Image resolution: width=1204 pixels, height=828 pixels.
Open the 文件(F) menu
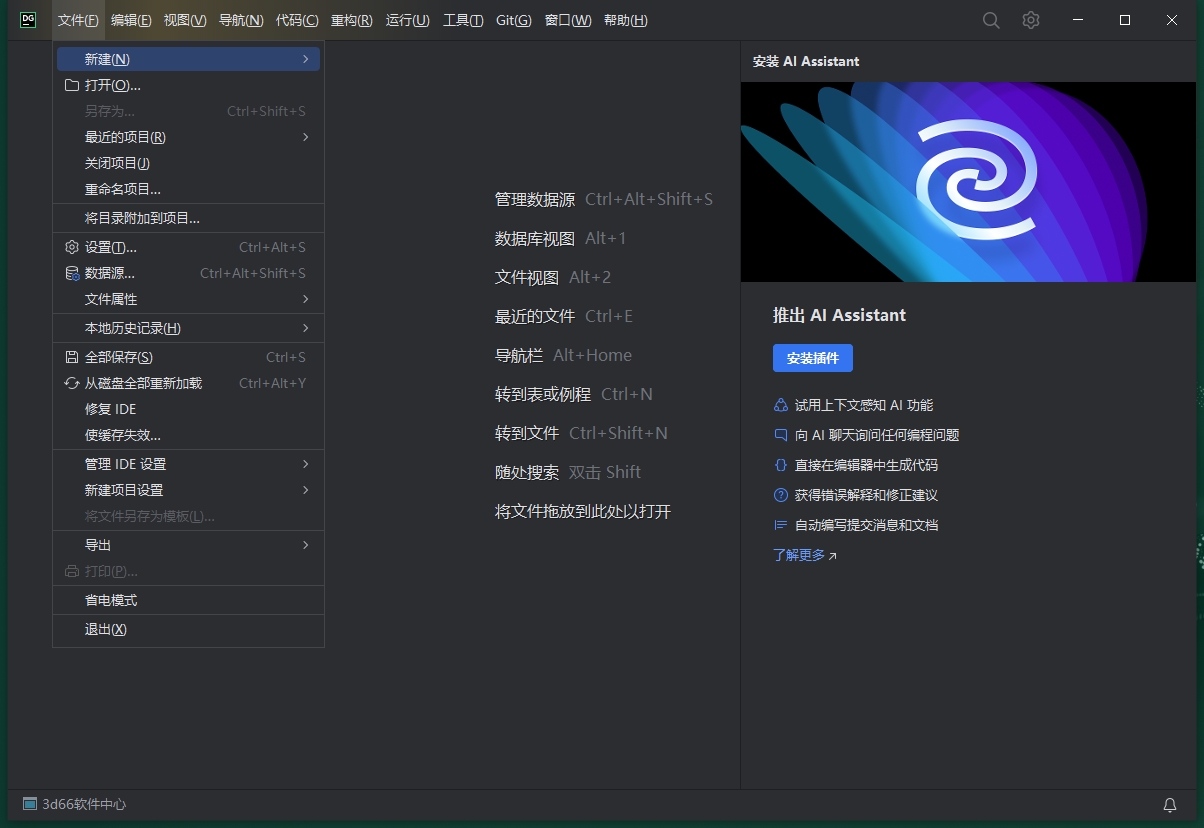pyautogui.click(x=78, y=20)
